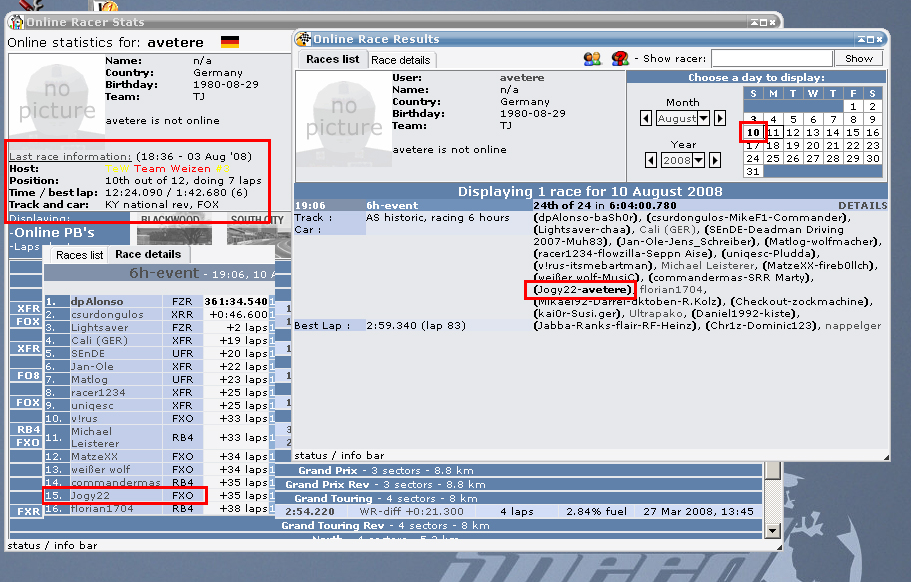Click the FO8 car label in Online PB's
The width and height of the screenshot is (911, 582).
pos(28,375)
